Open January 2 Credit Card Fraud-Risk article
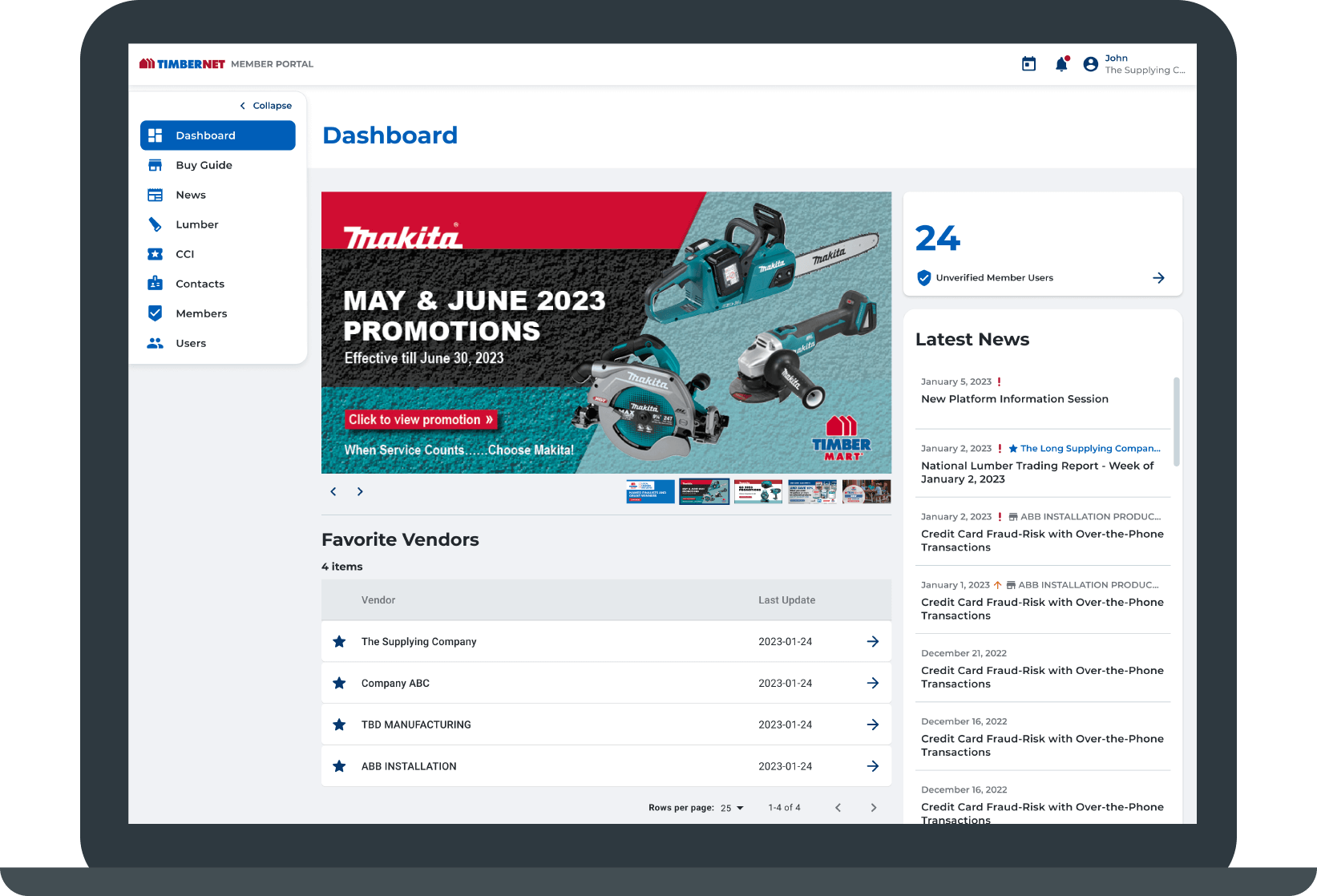Viewport: 1317px width, 896px height. 1042,541
